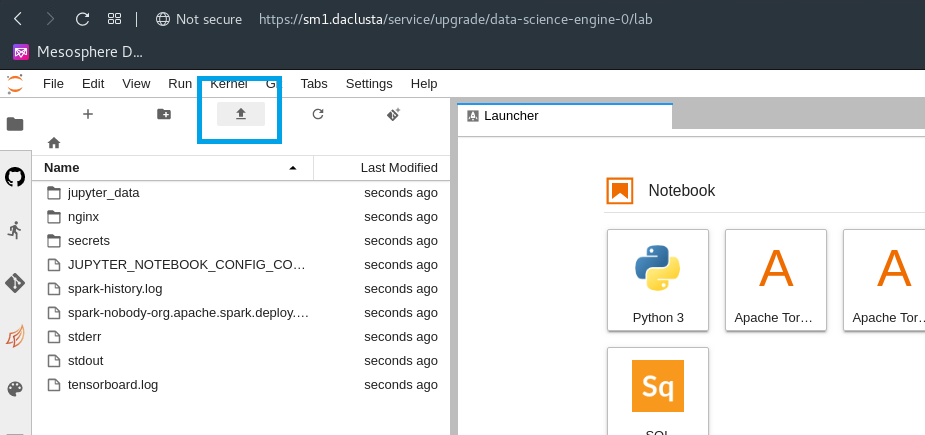This screenshot has height=435, width=925.
Task: Switch to the Launcher tab
Action: [565, 116]
